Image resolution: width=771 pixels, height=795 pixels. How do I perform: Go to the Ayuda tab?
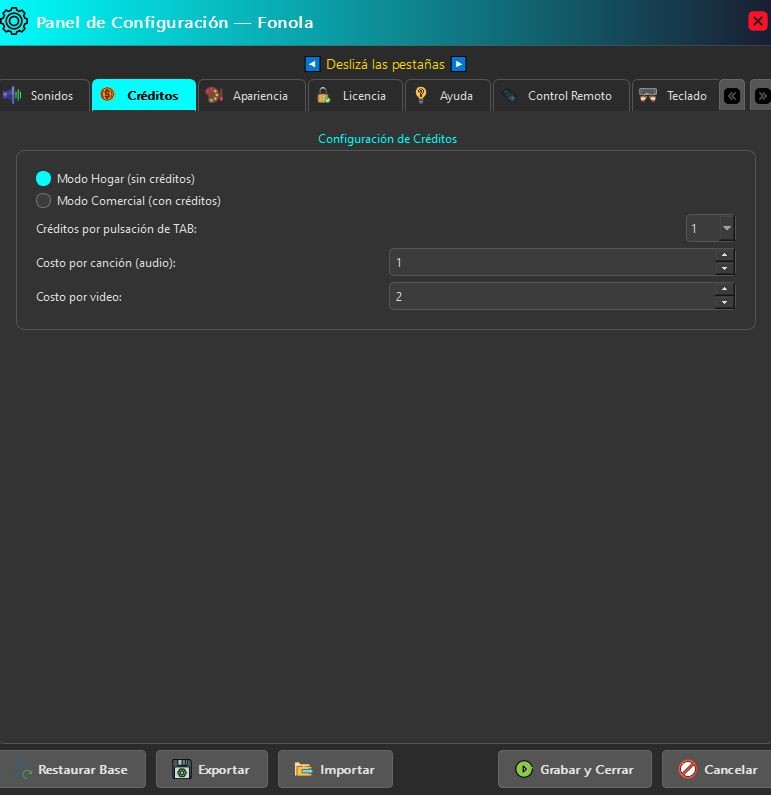coord(448,95)
